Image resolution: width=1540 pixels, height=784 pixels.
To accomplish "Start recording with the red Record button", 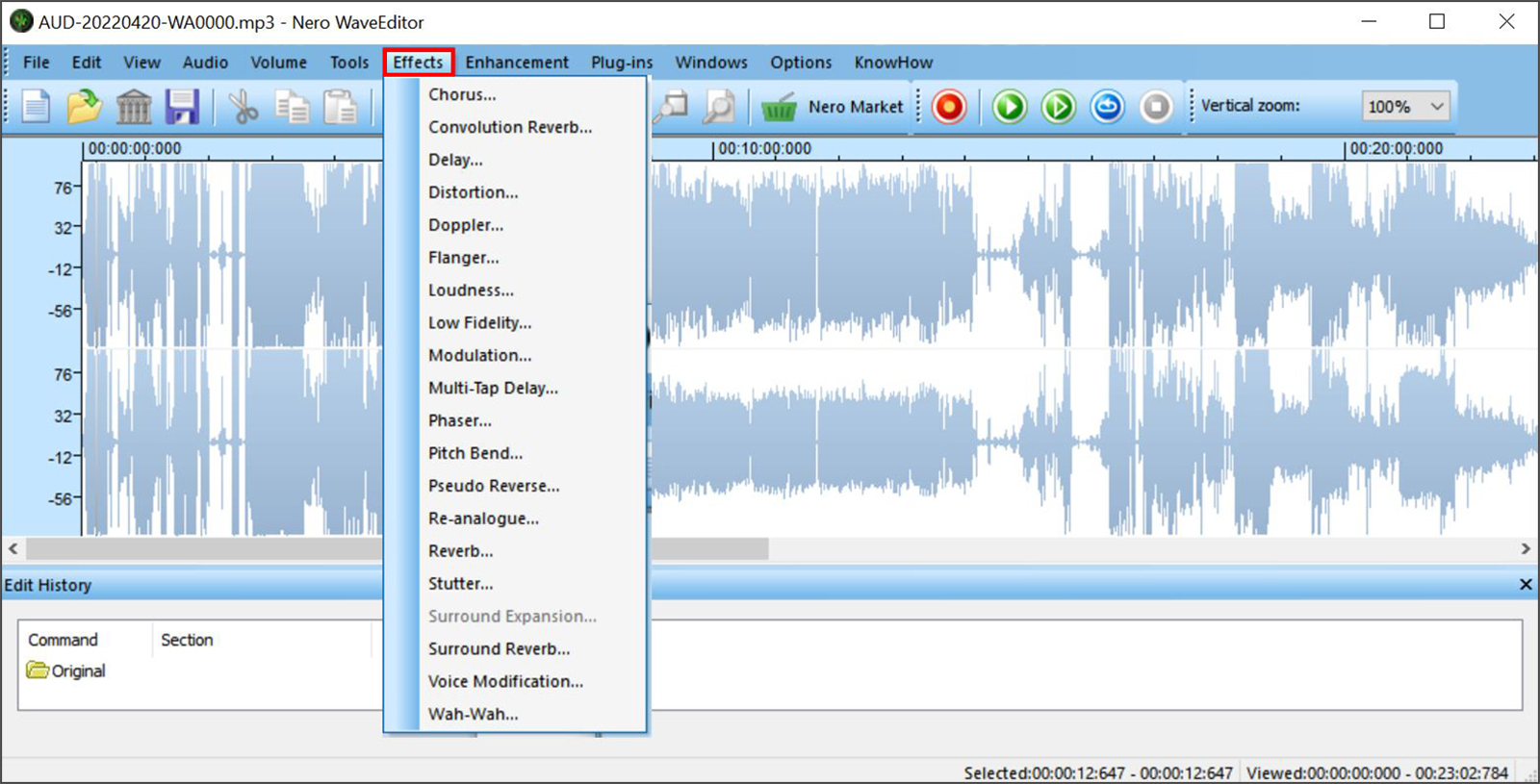I will pyautogui.click(x=949, y=107).
